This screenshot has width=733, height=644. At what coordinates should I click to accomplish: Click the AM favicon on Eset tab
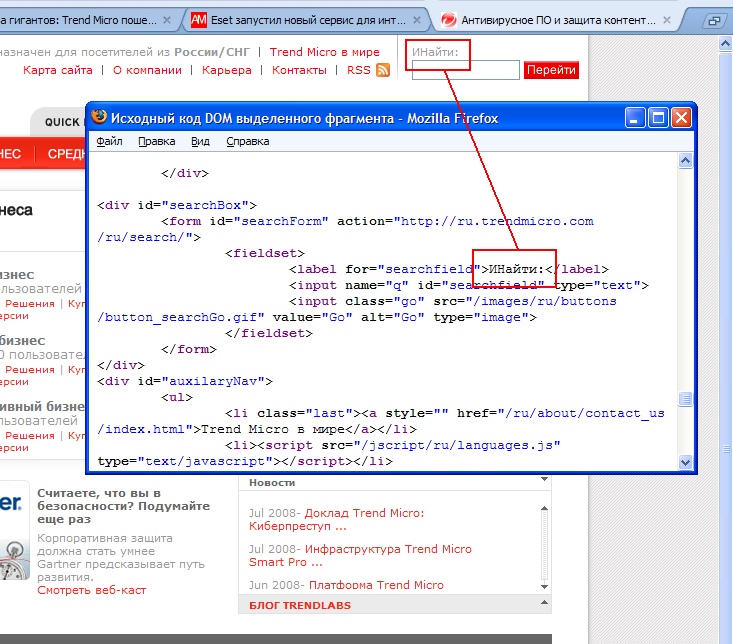tap(199, 20)
